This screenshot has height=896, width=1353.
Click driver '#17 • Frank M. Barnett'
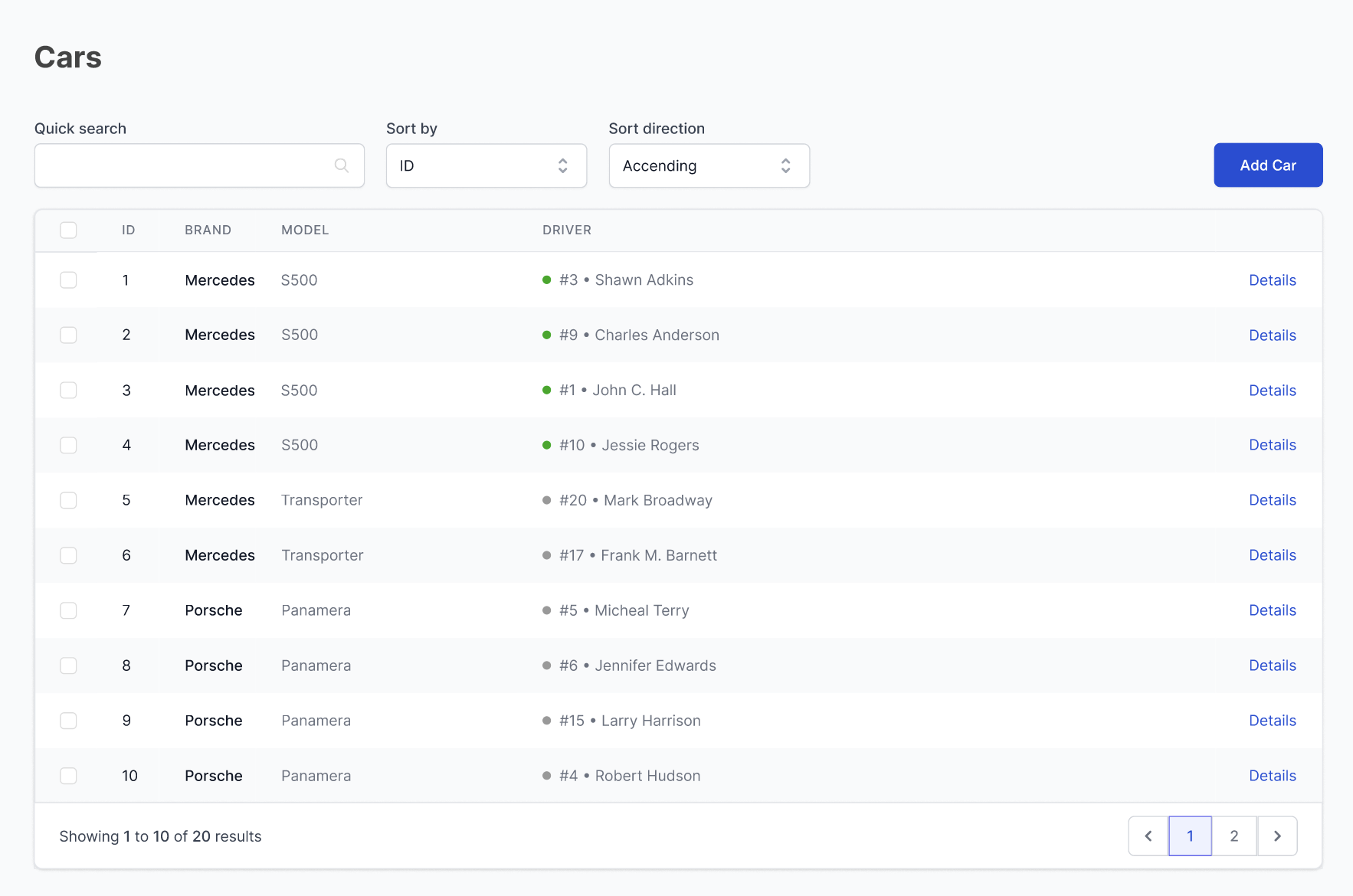click(630, 556)
